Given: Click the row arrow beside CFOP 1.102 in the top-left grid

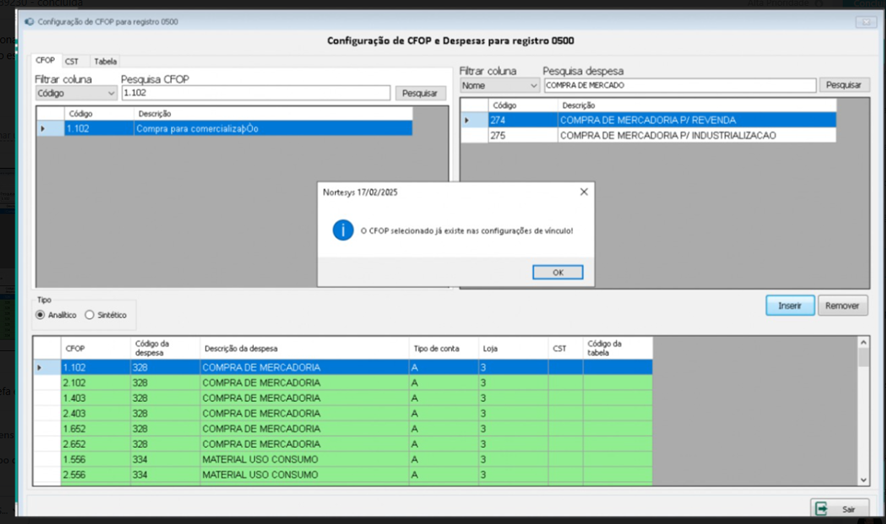Looking at the screenshot, I should (42, 129).
